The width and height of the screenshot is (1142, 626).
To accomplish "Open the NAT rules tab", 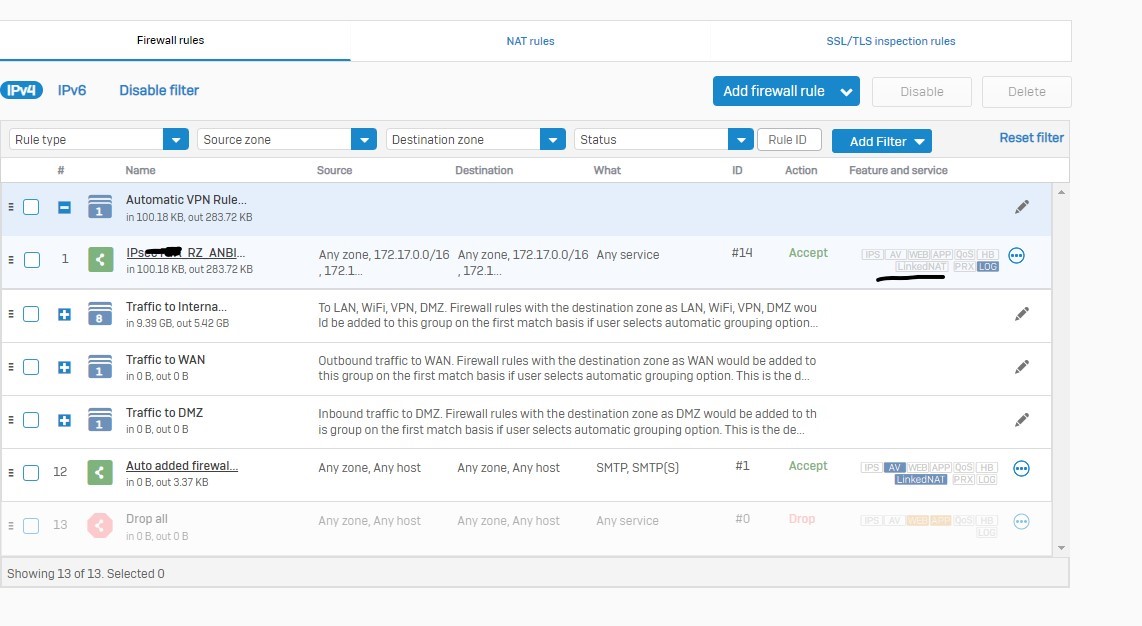I will click(x=530, y=41).
